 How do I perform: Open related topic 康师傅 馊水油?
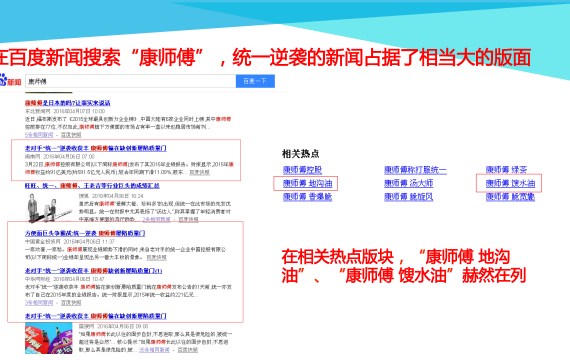510,183
